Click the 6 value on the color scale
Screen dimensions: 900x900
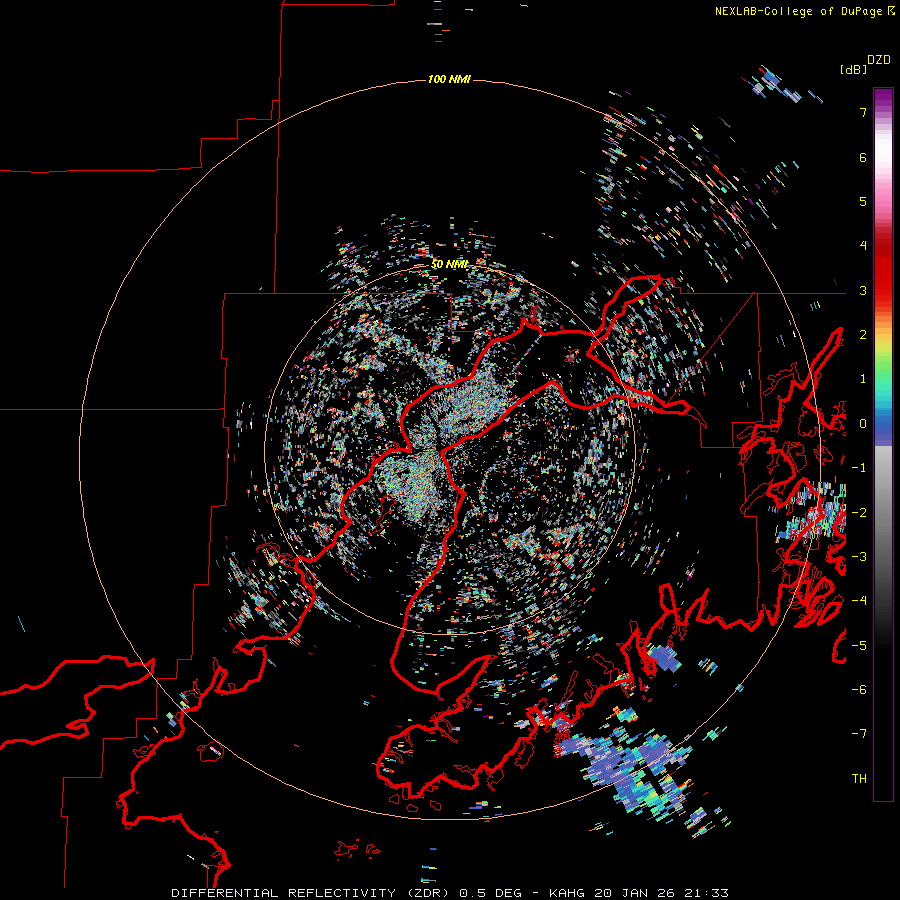coord(863,157)
